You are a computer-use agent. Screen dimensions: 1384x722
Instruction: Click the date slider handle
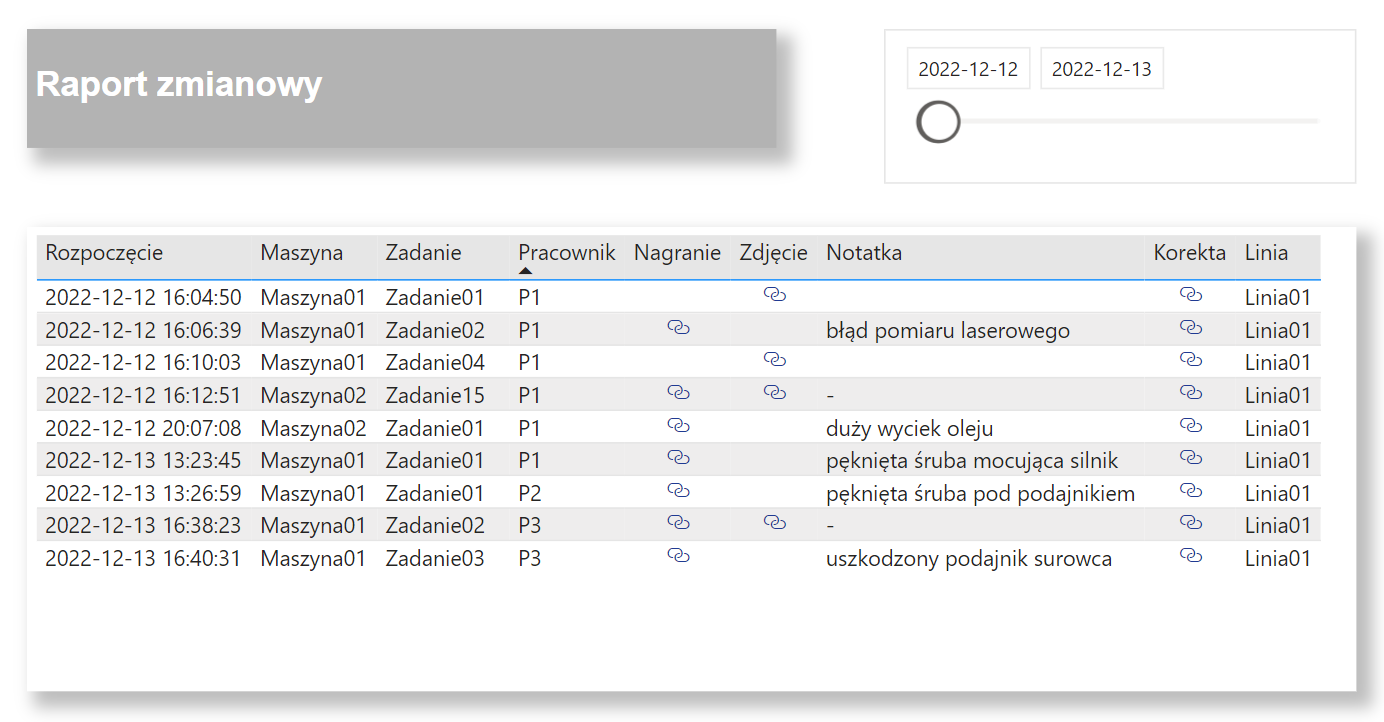939,122
